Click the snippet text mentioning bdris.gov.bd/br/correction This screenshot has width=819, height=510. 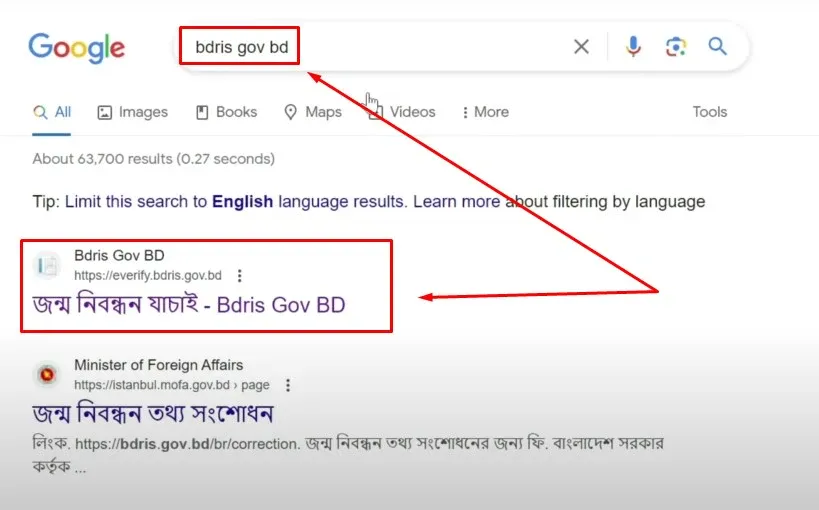(x=348, y=455)
